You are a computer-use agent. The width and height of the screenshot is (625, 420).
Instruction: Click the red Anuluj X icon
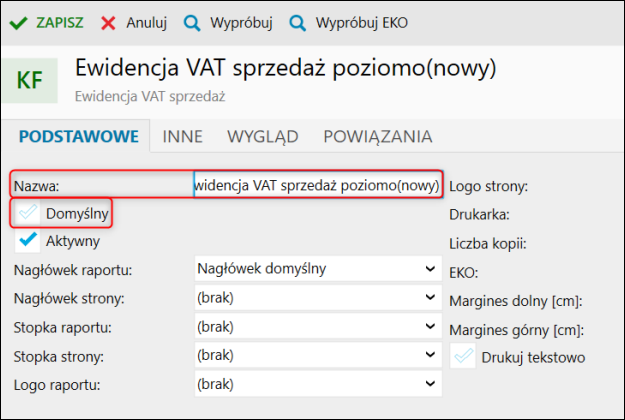point(108,21)
